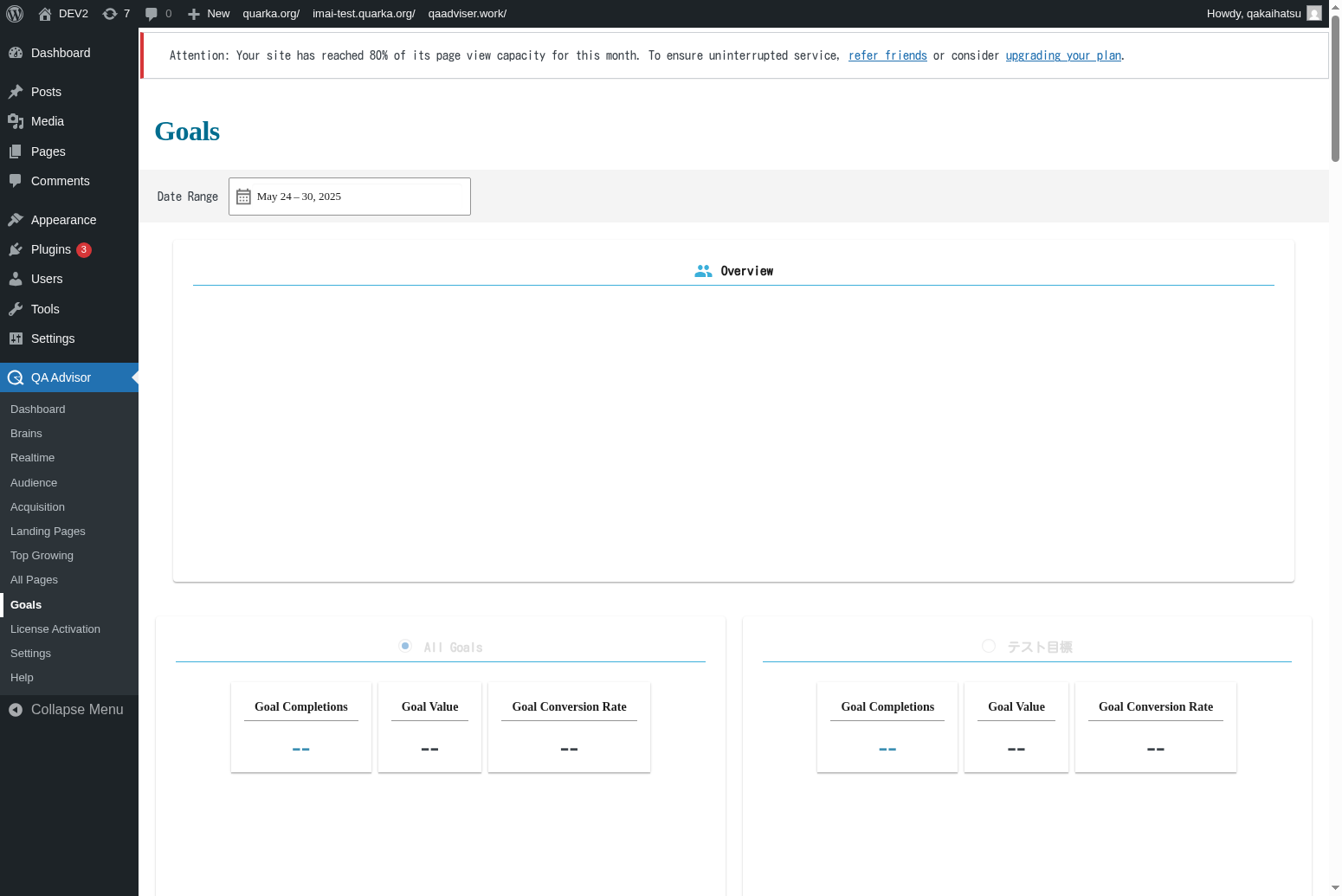Viewport: 1342px width, 896px height.
Task: Open the Realtime submenu item
Action: 32,458
